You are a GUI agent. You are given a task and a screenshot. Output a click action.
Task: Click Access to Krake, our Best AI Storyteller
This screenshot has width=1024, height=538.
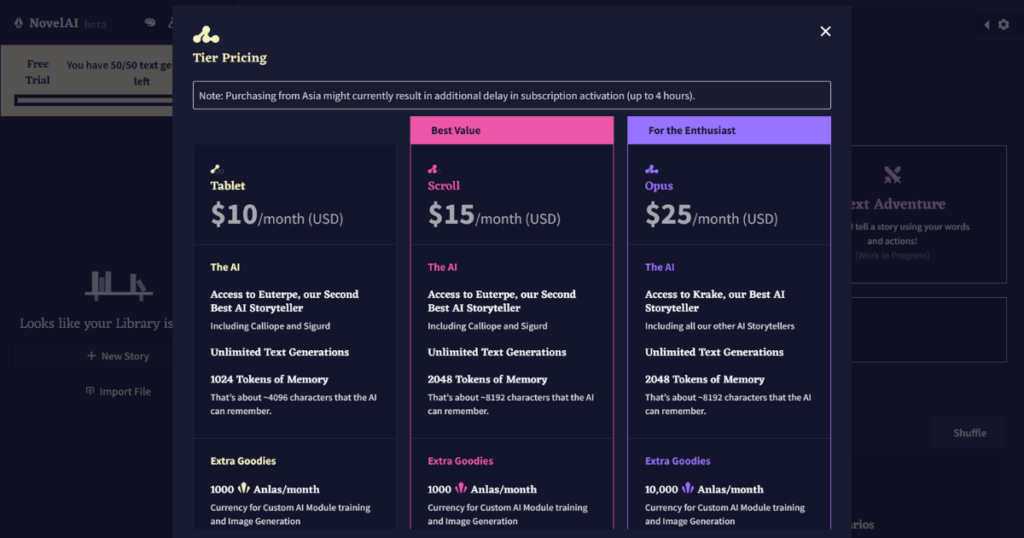[714, 301]
